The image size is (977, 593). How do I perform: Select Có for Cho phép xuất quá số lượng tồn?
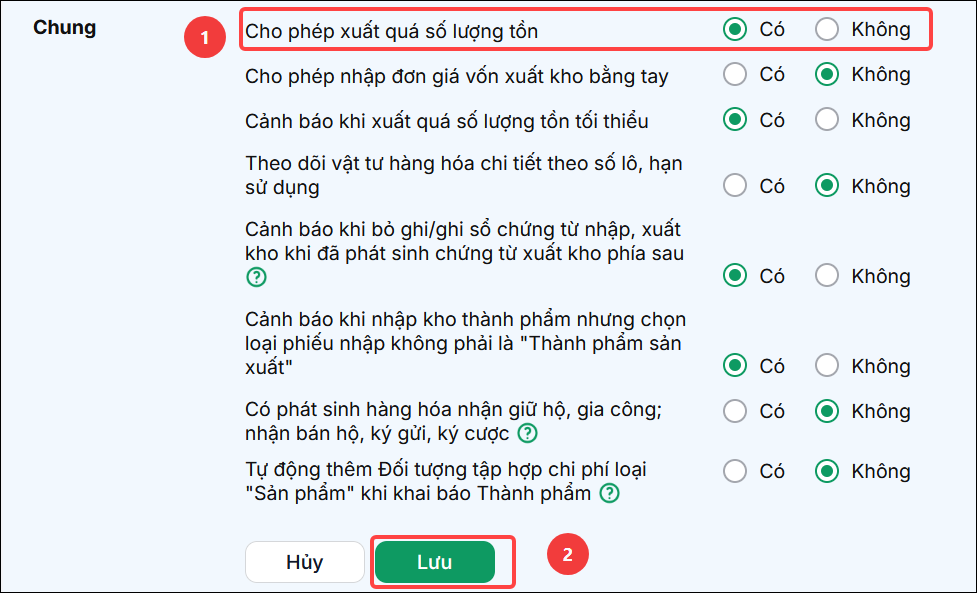(735, 29)
